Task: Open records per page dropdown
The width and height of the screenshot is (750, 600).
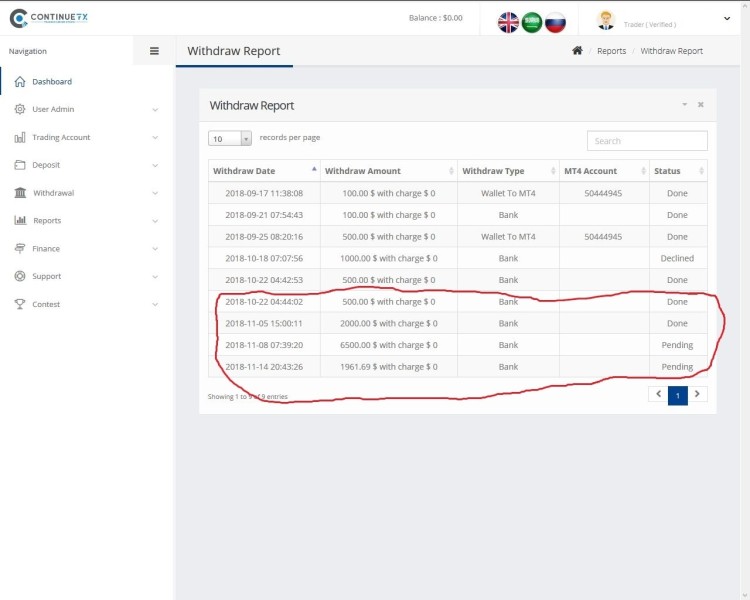Action: click(x=230, y=139)
